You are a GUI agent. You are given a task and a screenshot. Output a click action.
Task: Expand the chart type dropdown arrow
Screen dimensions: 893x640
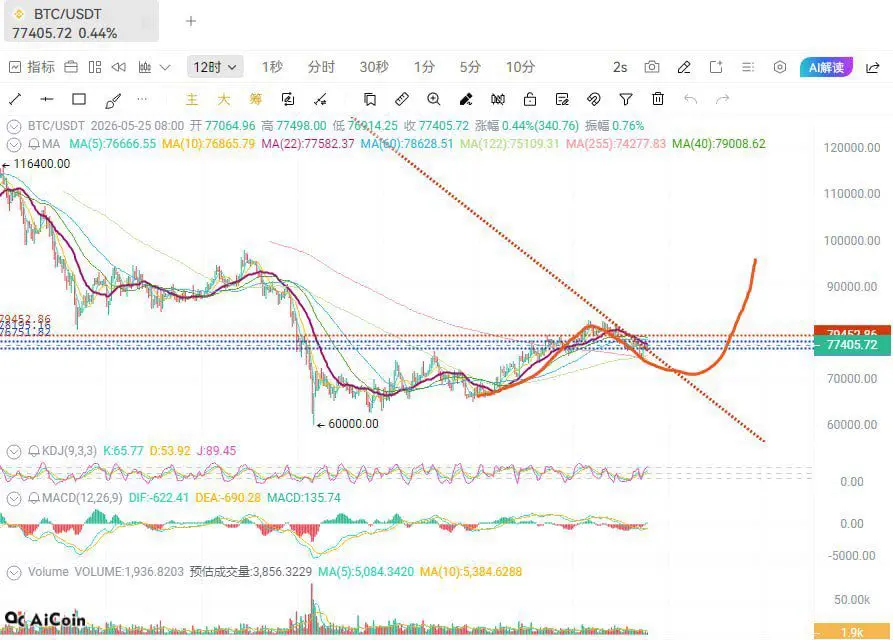tap(165, 67)
